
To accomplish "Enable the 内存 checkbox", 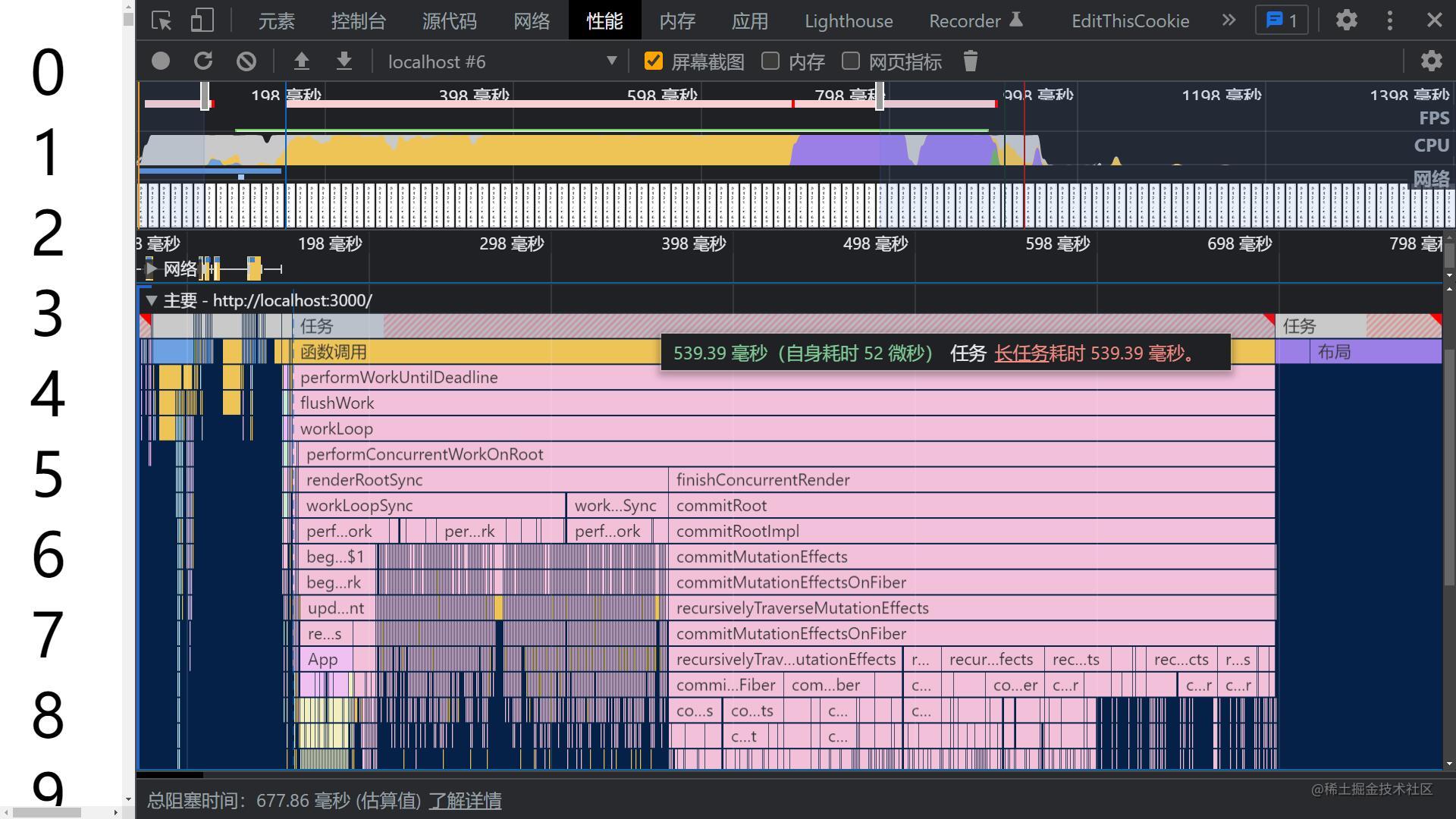I will point(770,61).
